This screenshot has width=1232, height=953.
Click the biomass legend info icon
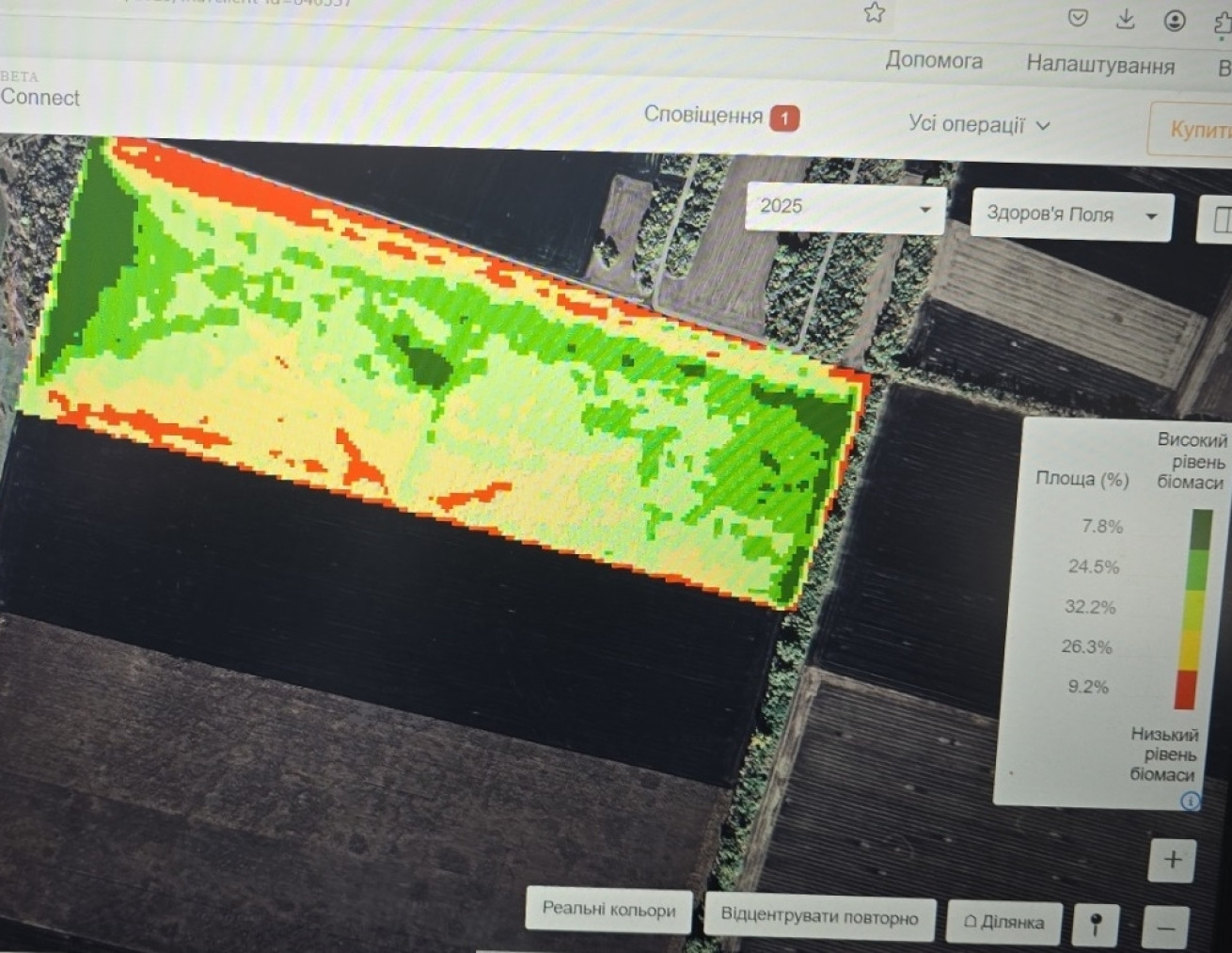click(x=1191, y=802)
